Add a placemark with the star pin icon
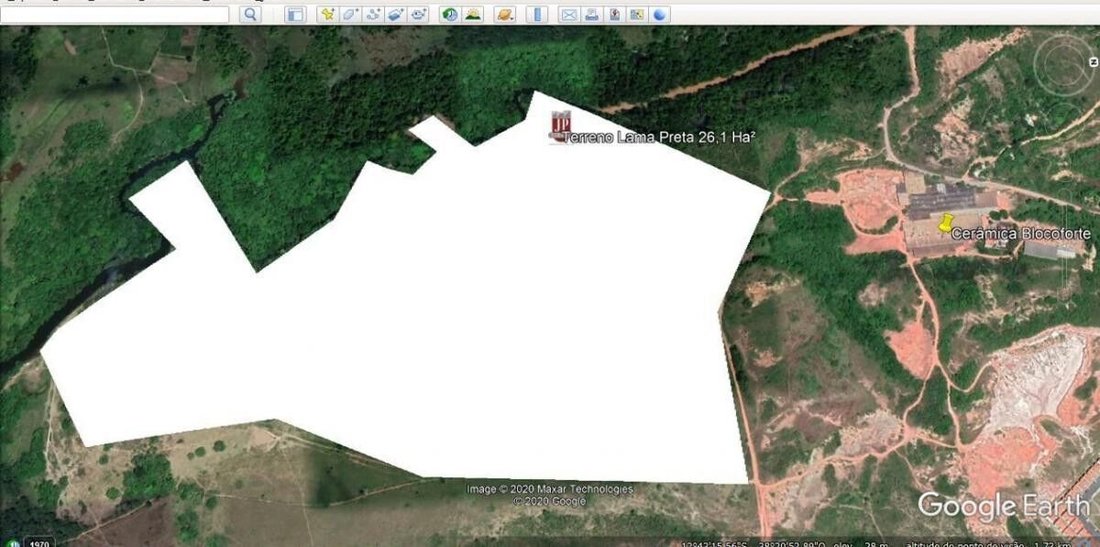The image size is (1100, 547). click(327, 14)
